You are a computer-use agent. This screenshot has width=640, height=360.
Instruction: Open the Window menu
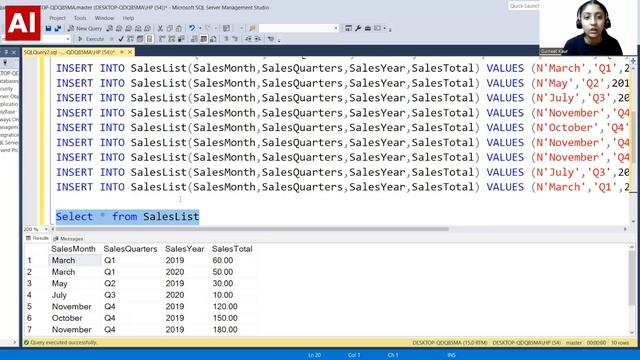[x=104, y=18]
